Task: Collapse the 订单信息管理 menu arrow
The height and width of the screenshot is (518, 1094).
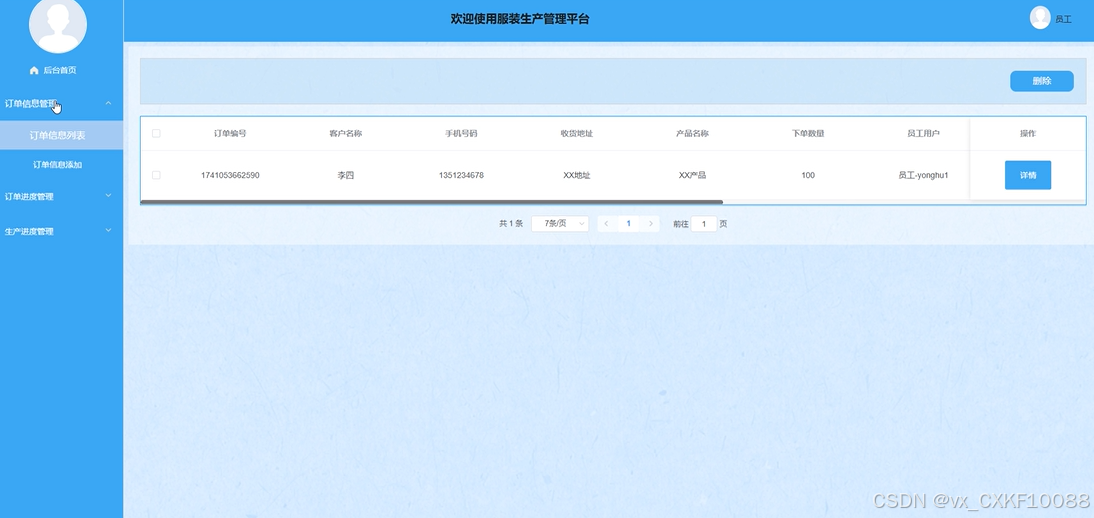Action: pyautogui.click(x=108, y=103)
